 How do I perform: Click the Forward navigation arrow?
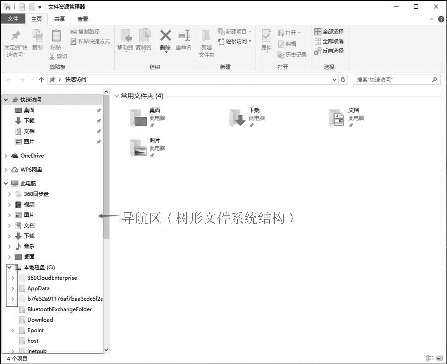[22, 80]
